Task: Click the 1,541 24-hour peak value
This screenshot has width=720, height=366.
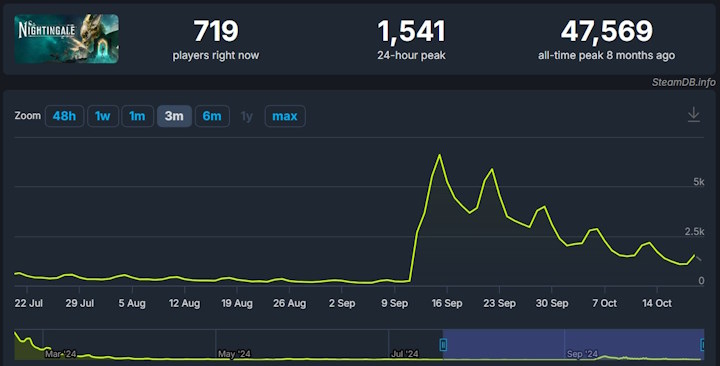Action: pyautogui.click(x=411, y=31)
